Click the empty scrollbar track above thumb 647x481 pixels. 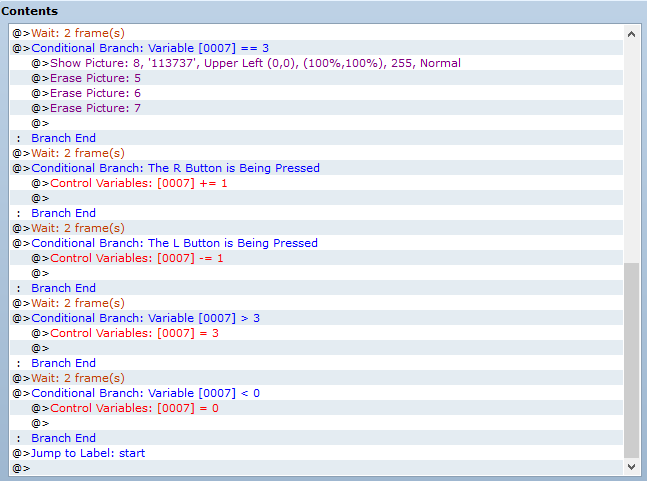[631, 153]
